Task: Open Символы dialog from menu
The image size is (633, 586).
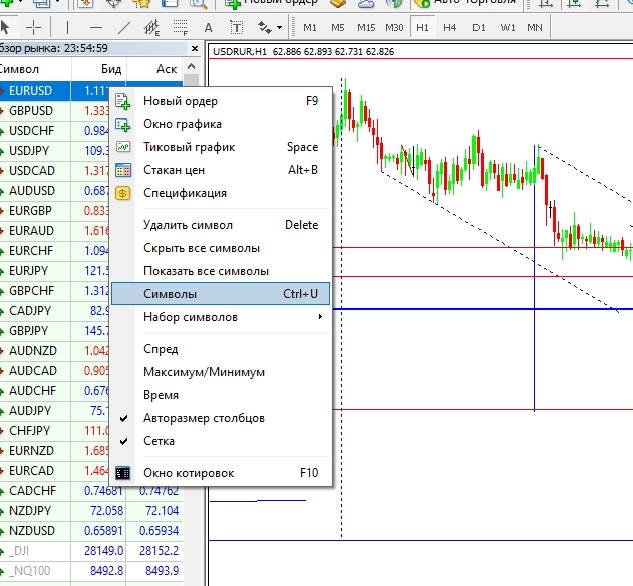Action: click(220, 294)
